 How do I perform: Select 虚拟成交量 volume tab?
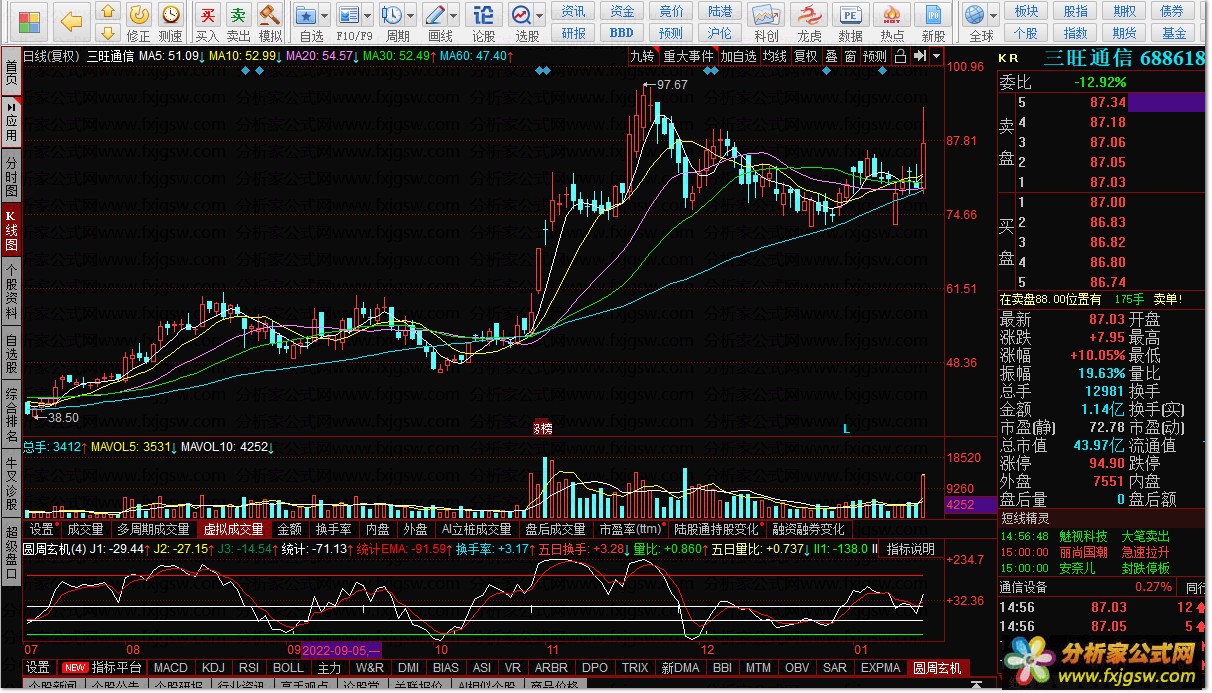point(233,529)
